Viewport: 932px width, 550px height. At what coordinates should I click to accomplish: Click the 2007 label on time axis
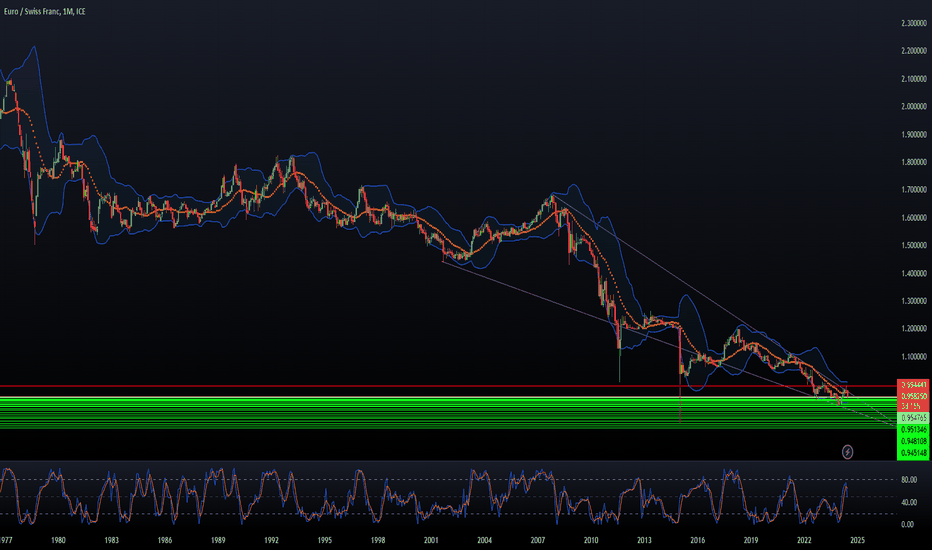click(538, 540)
